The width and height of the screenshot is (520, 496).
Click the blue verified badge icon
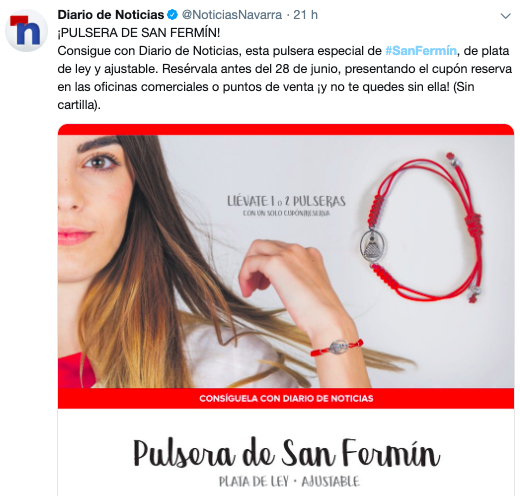pos(172,15)
